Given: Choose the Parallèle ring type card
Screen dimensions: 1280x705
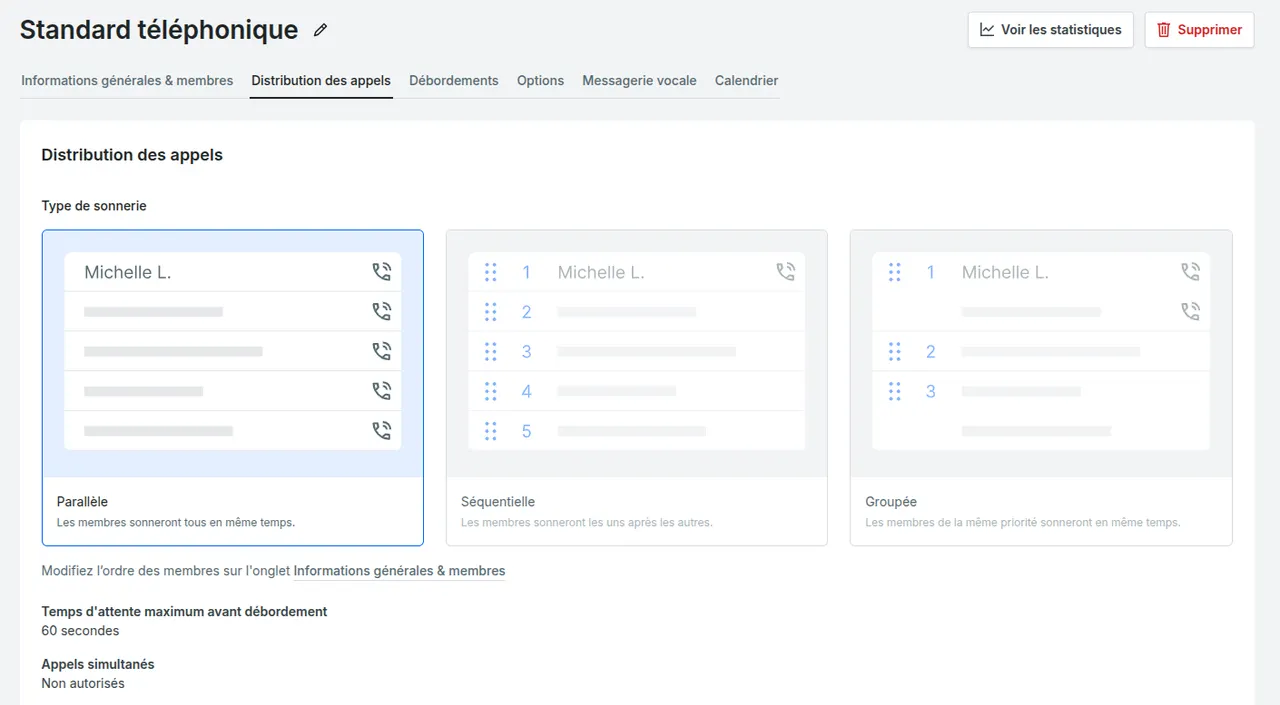Looking at the screenshot, I should (x=232, y=388).
